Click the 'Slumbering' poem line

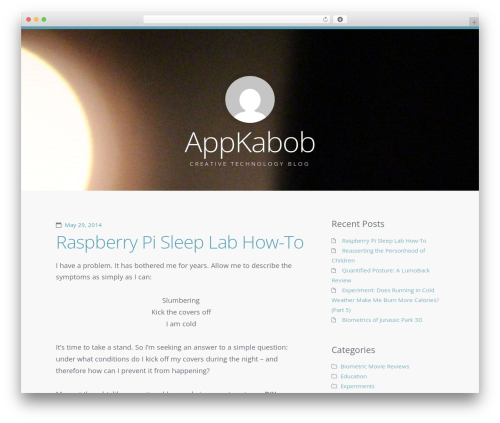click(x=181, y=301)
